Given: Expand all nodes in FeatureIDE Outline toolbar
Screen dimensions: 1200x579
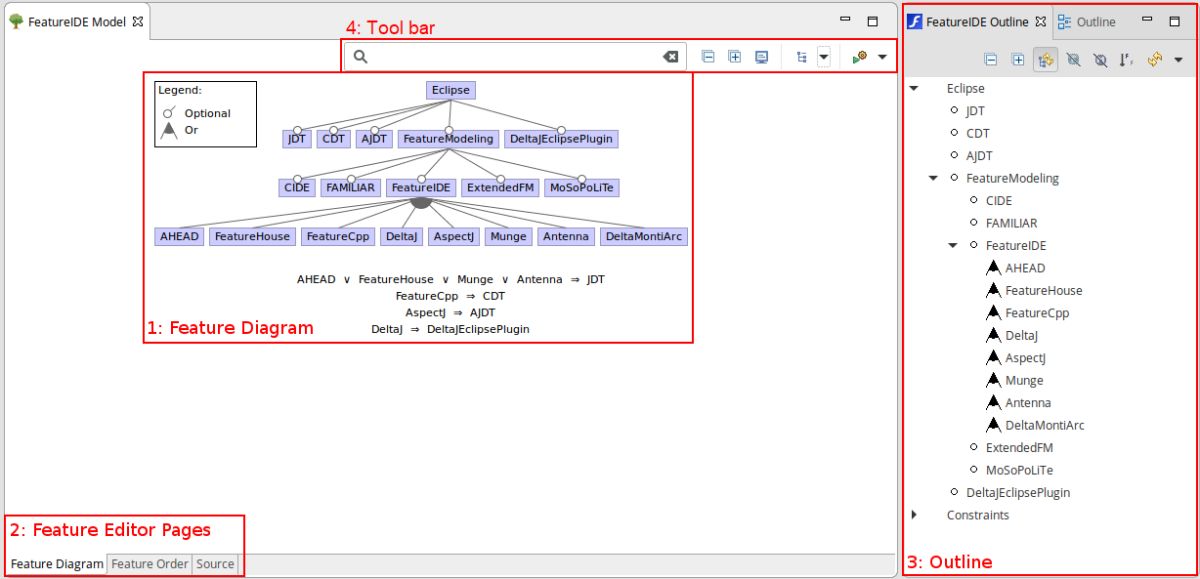Looking at the screenshot, I should pos(1018,60).
